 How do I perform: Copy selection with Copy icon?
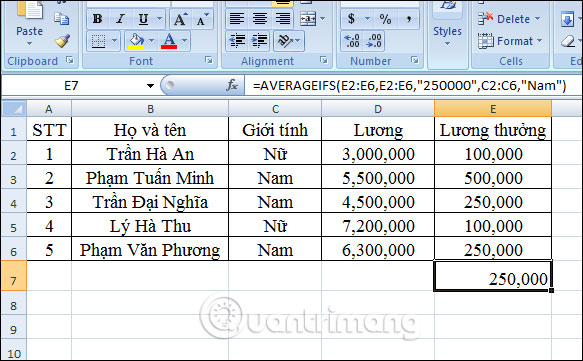62,19
